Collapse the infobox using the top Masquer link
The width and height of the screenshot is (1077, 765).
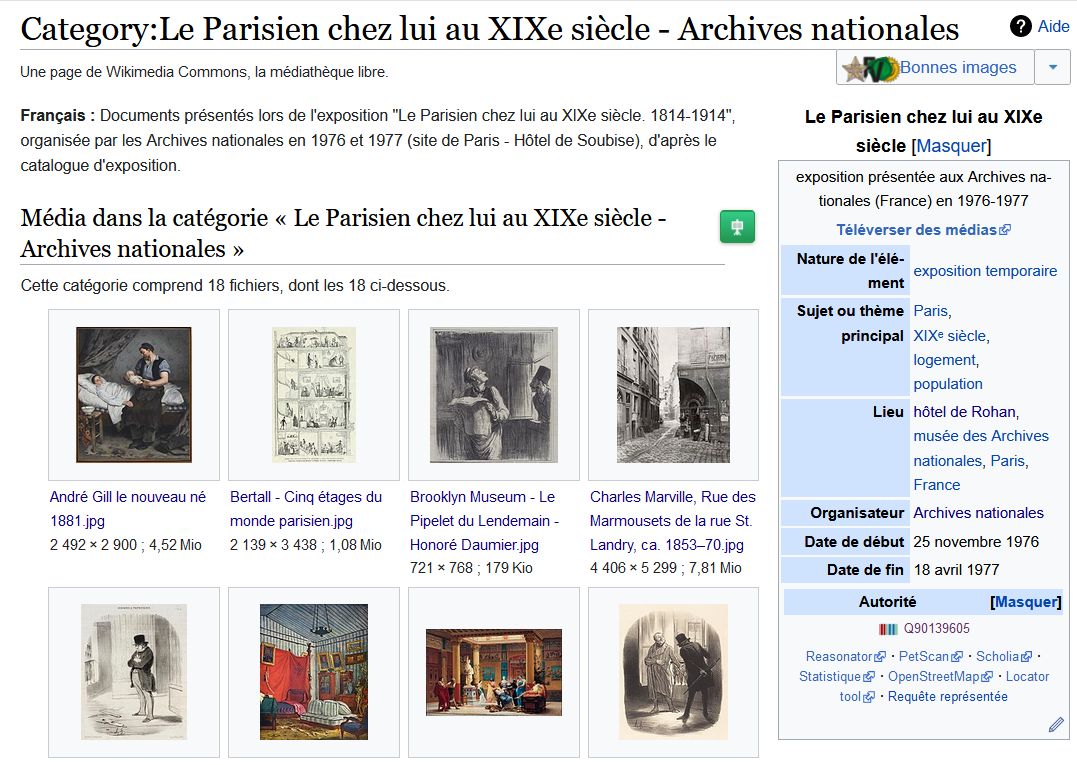[x=951, y=146]
